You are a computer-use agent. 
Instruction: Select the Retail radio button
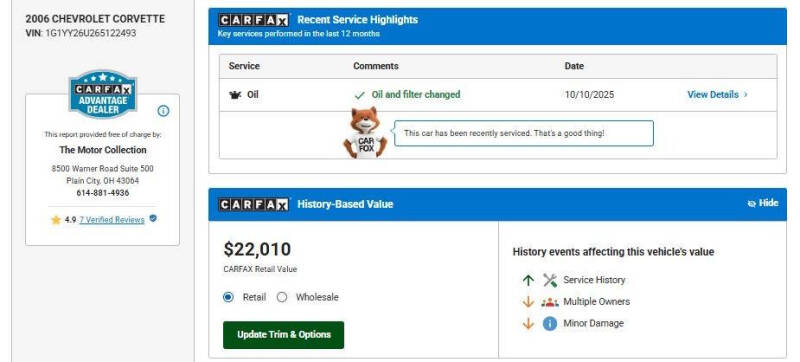[229, 297]
